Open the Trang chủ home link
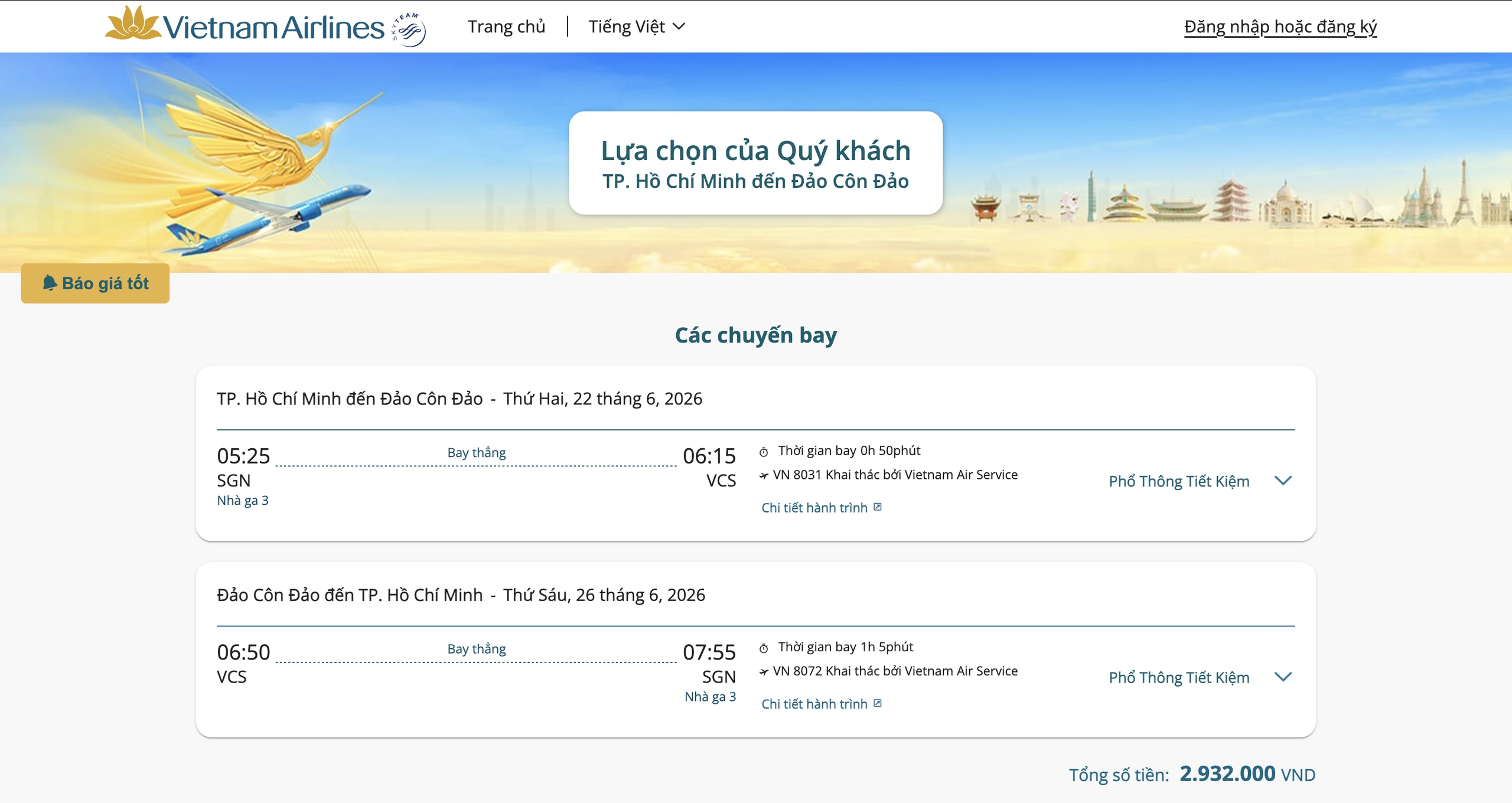 pyautogui.click(x=506, y=27)
